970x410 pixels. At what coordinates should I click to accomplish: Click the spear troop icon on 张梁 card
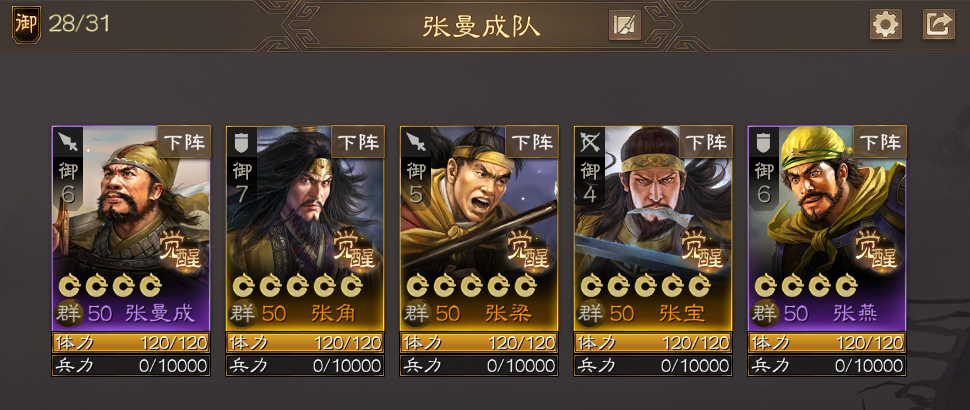click(415, 143)
